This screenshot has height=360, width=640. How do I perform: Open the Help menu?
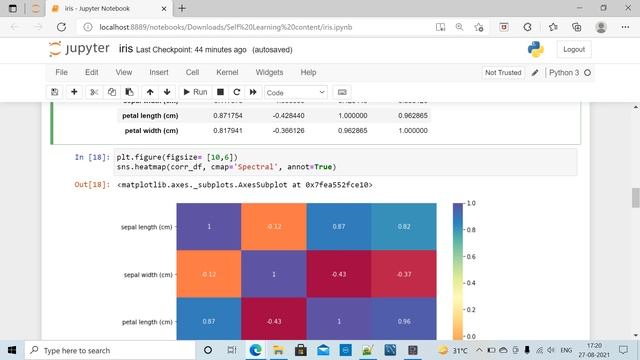pos(308,72)
